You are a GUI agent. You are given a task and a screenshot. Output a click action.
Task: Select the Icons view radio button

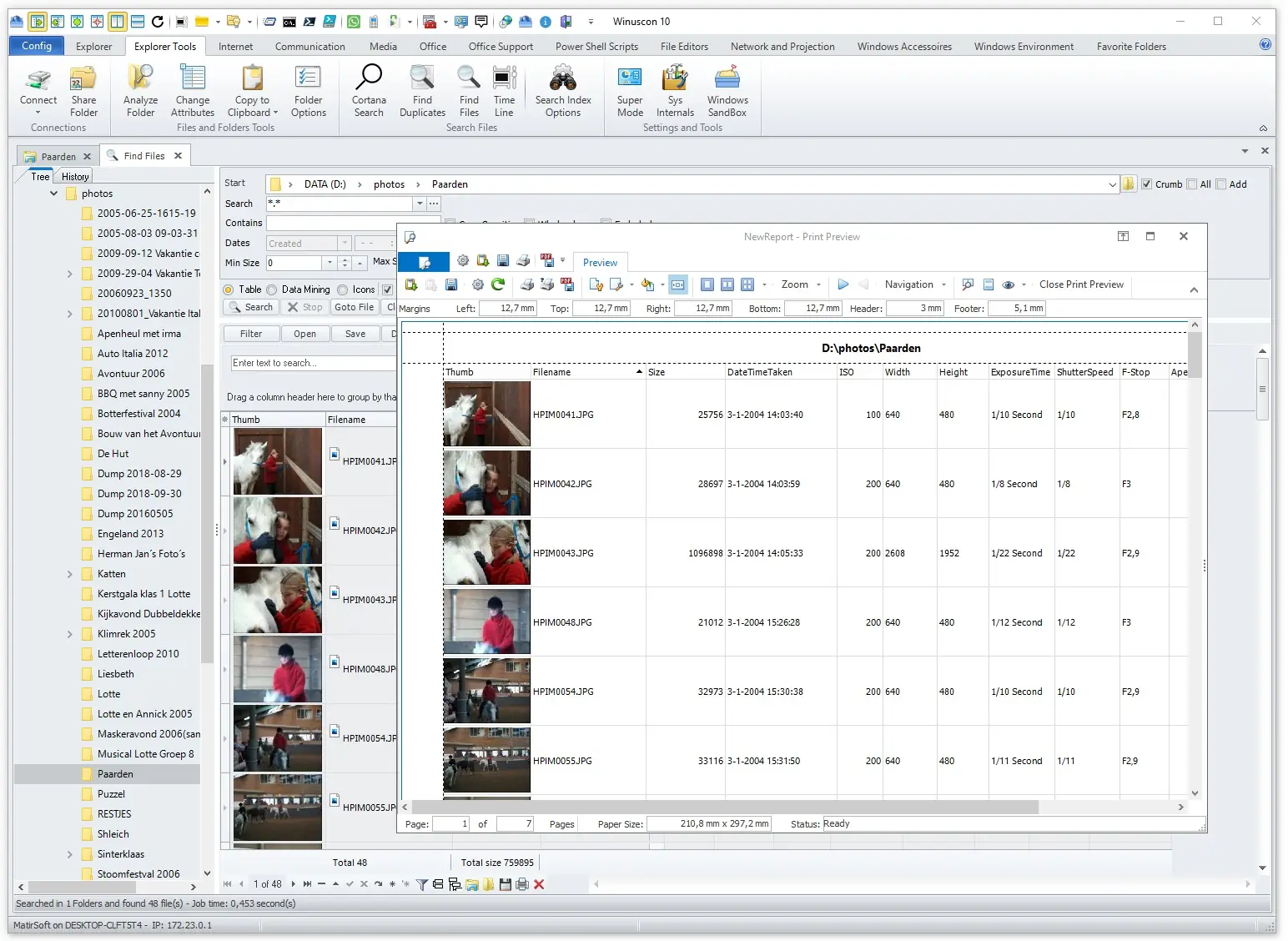343,289
